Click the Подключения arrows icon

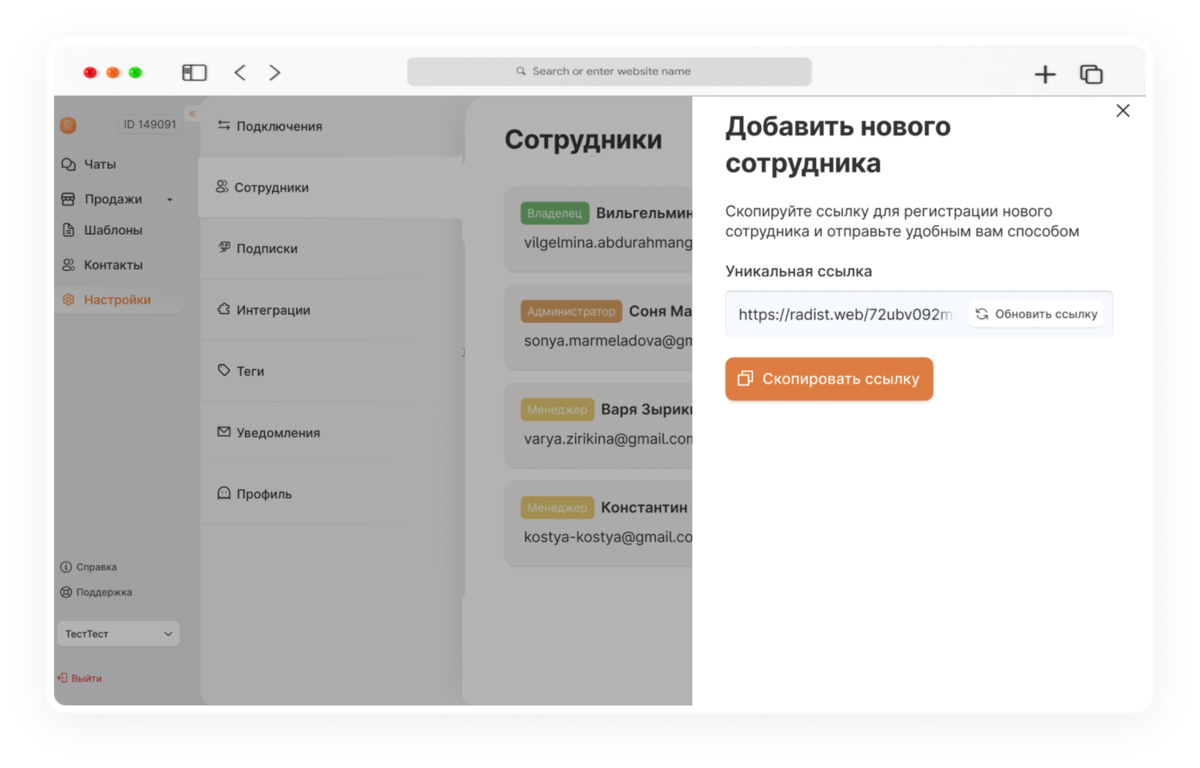pos(224,126)
